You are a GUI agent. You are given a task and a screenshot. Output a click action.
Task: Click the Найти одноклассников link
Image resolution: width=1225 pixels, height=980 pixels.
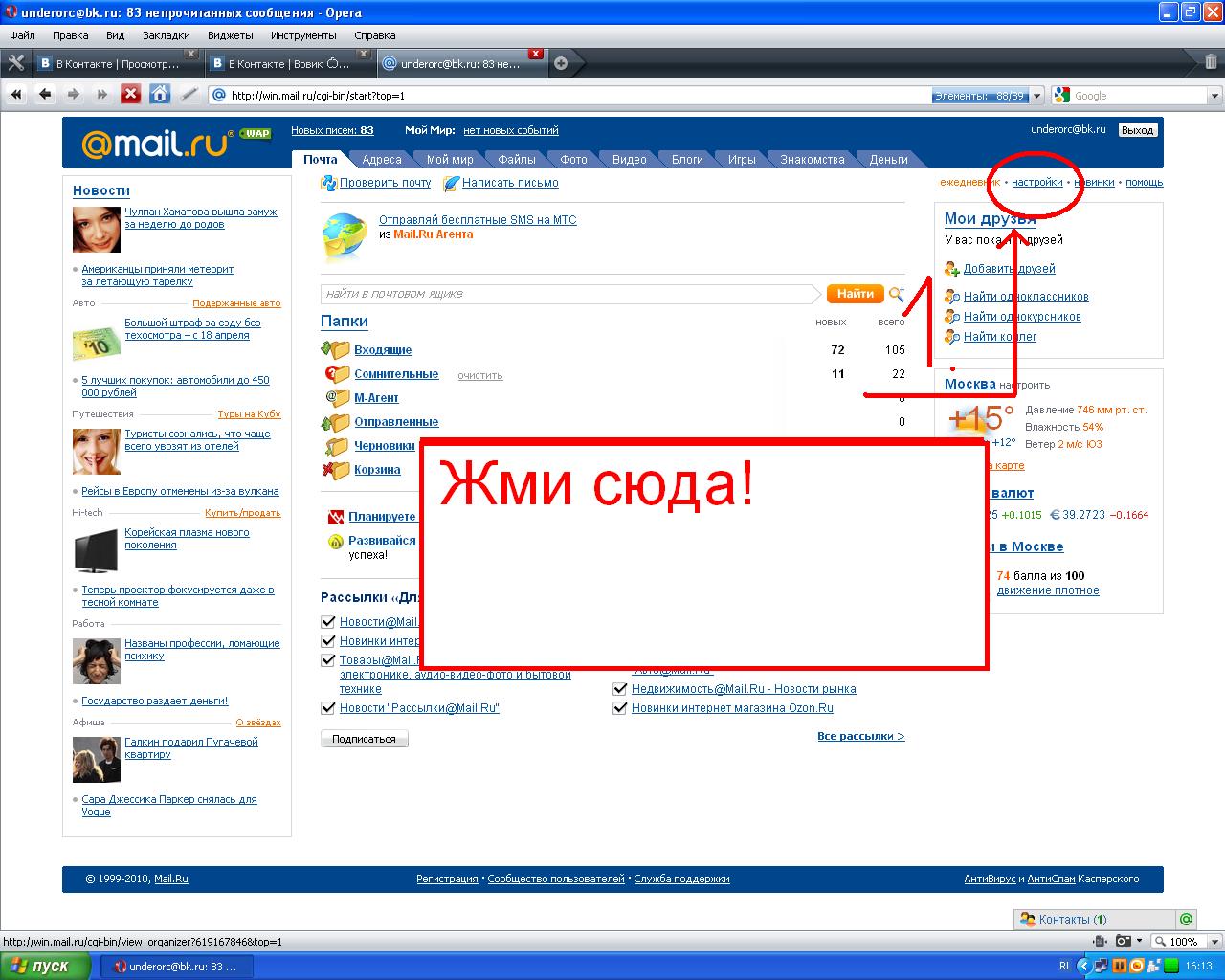(1026, 297)
